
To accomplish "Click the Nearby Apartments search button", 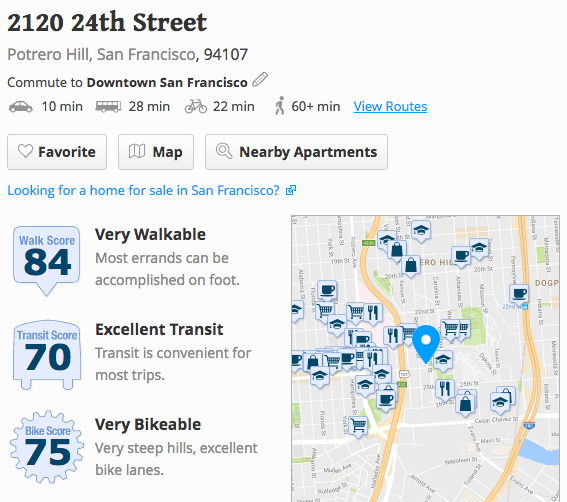I will point(297,152).
